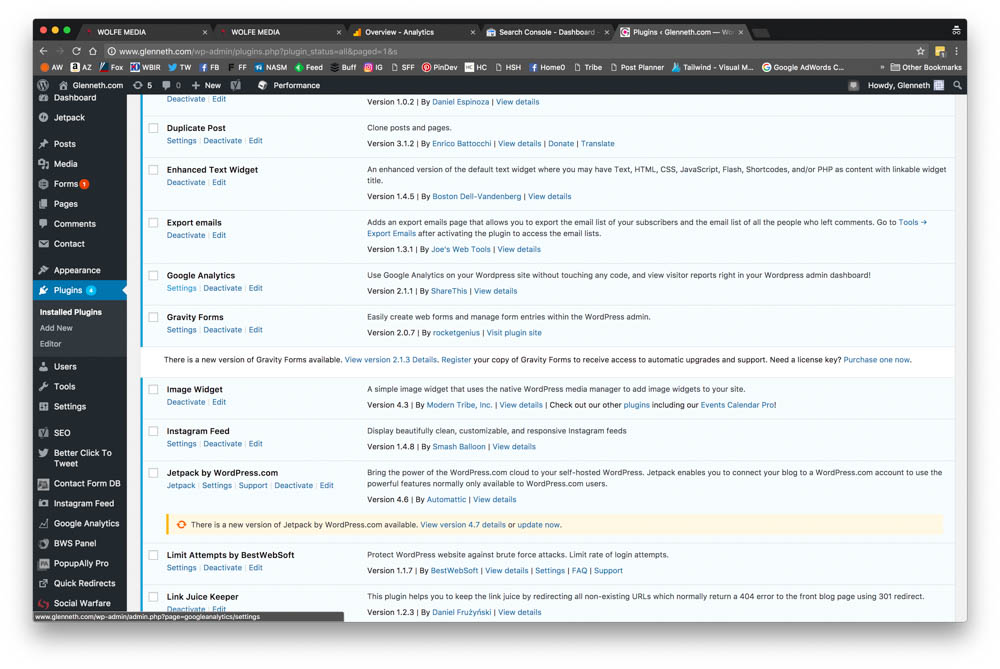Select Installed Plugins submenu item
This screenshot has height=669, width=1000.
pyautogui.click(x=71, y=312)
